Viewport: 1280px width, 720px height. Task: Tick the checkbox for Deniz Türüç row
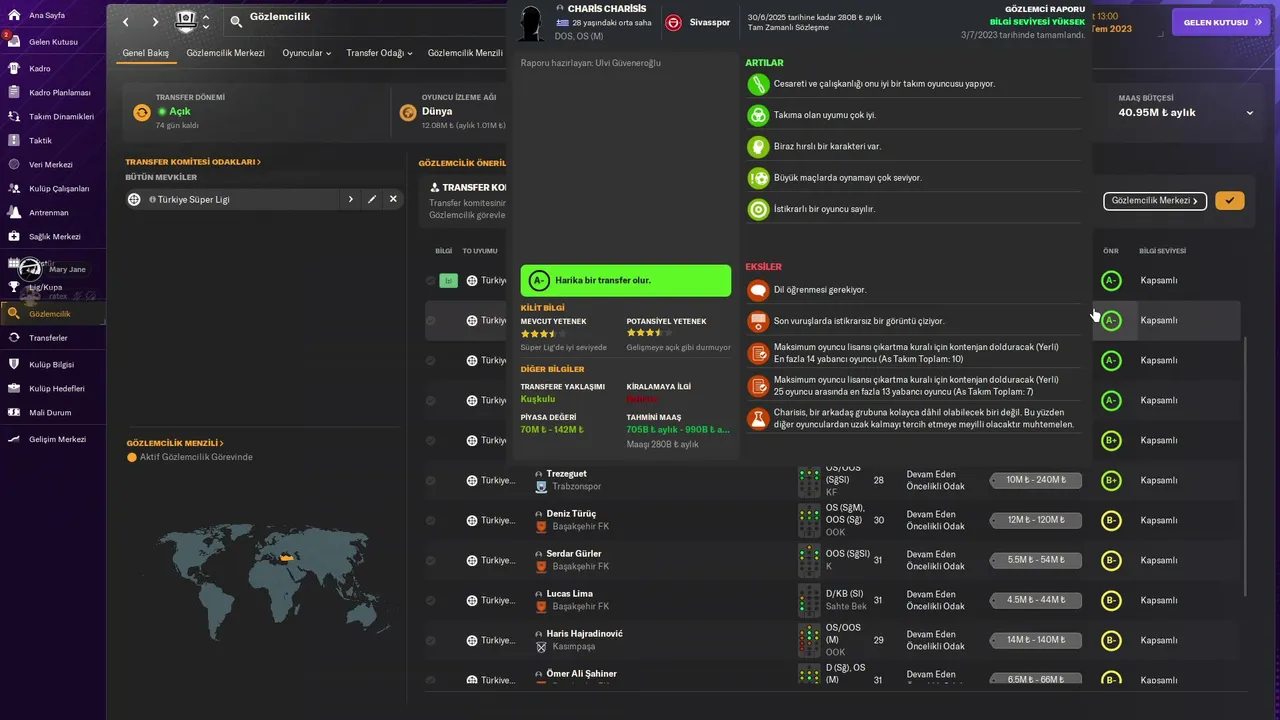(431, 521)
